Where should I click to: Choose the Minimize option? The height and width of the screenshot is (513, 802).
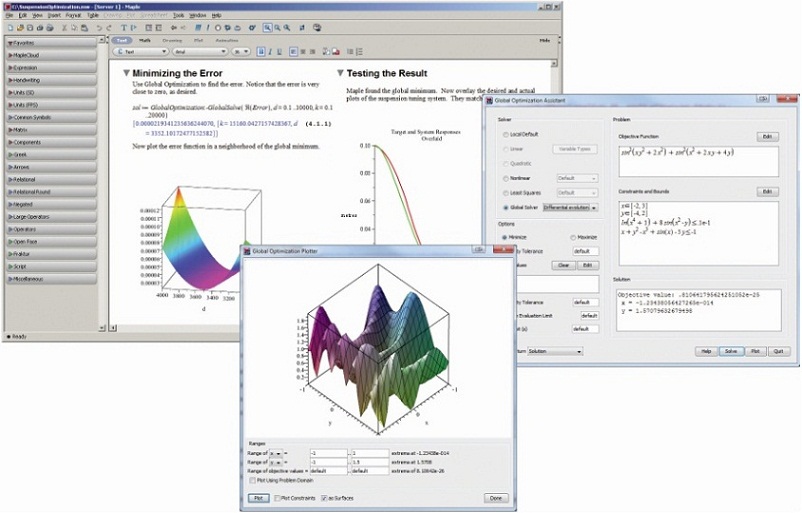coord(504,237)
